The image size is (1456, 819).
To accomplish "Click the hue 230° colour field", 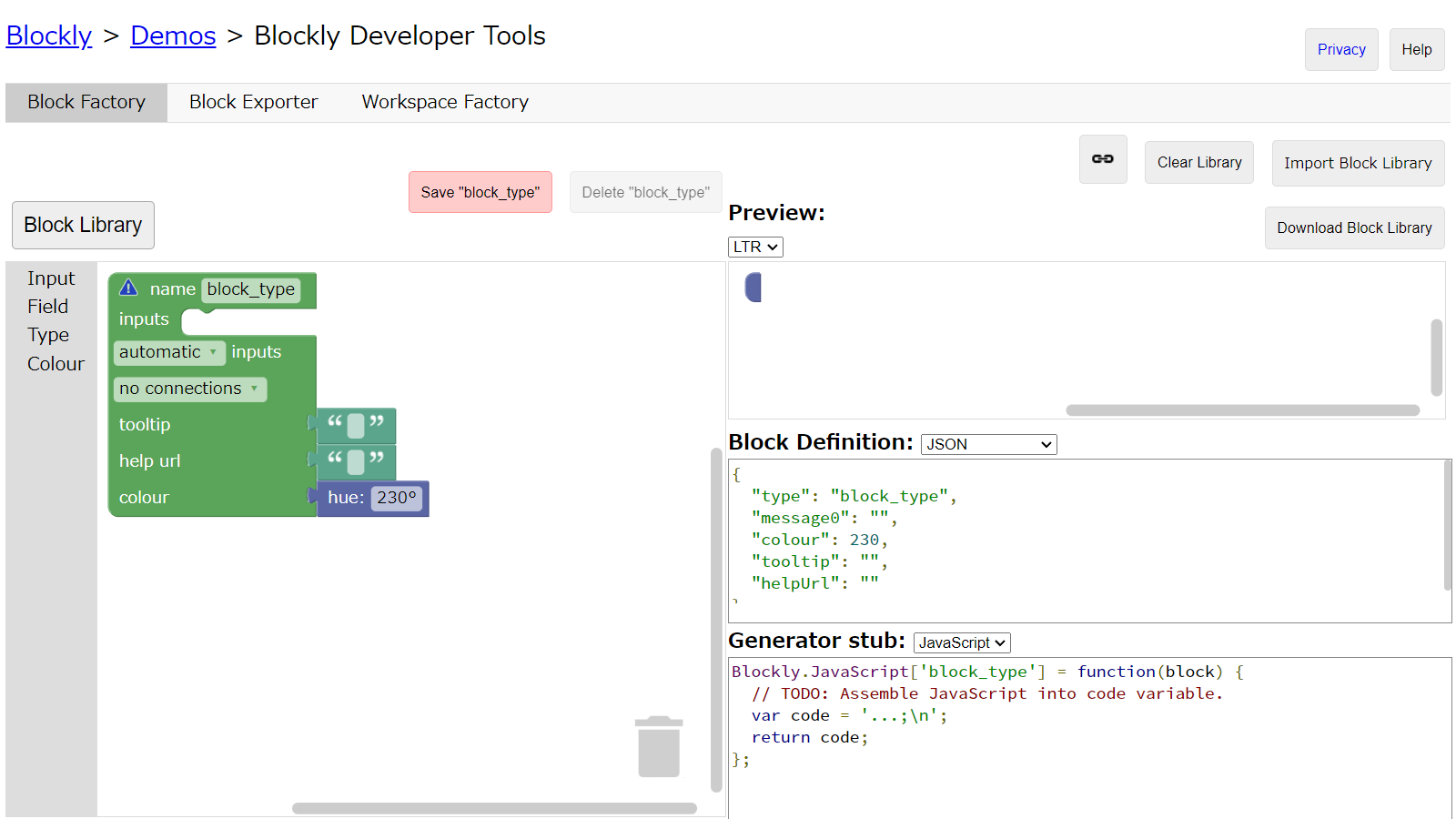I will coord(396,498).
